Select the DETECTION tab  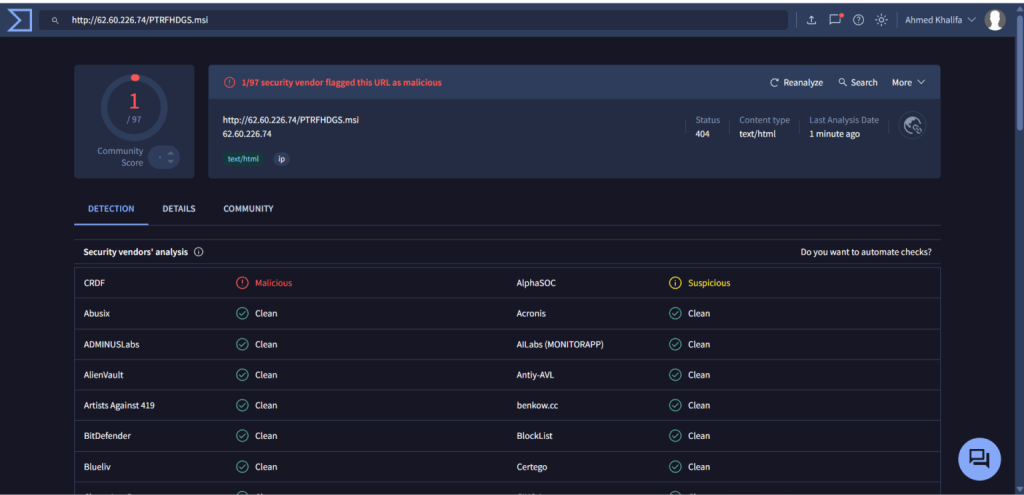coord(111,209)
